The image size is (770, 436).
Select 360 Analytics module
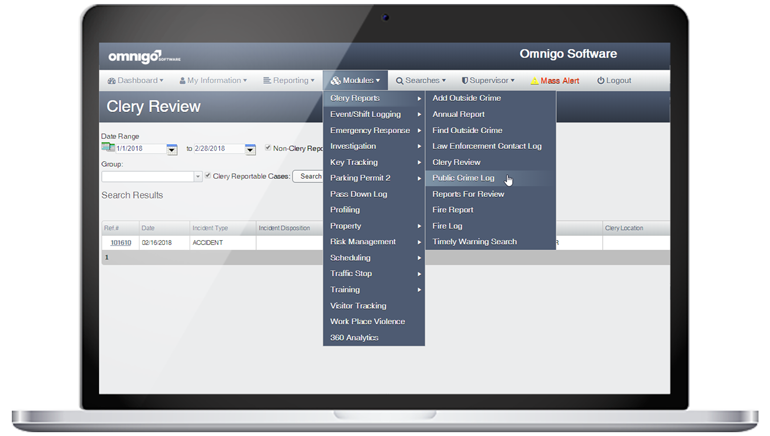[x=374, y=337]
